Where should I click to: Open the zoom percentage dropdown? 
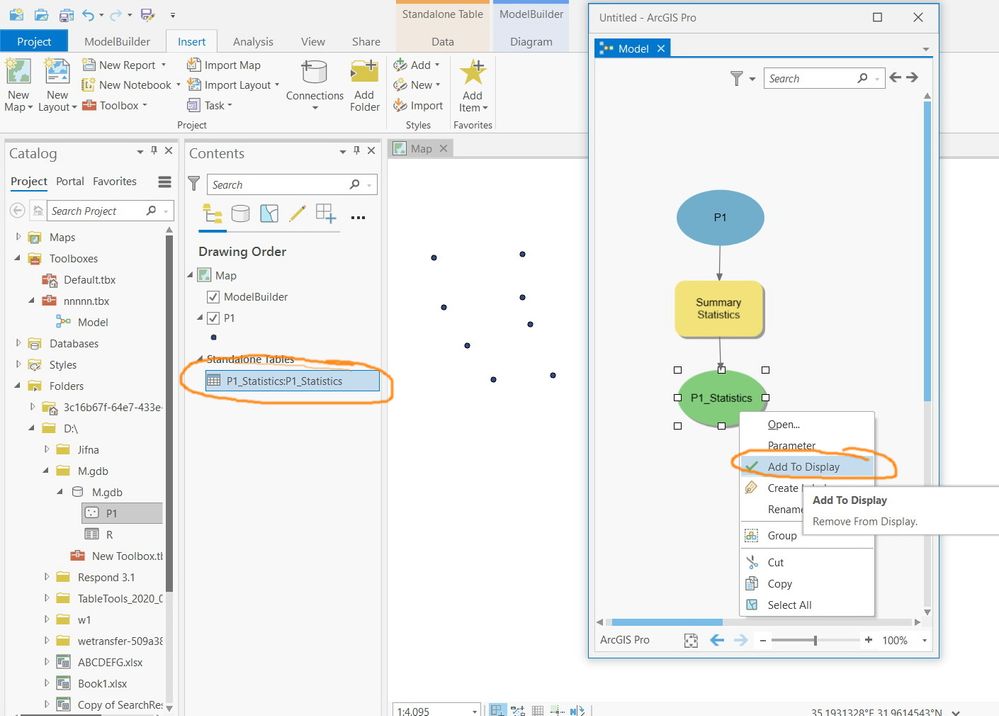[924, 640]
